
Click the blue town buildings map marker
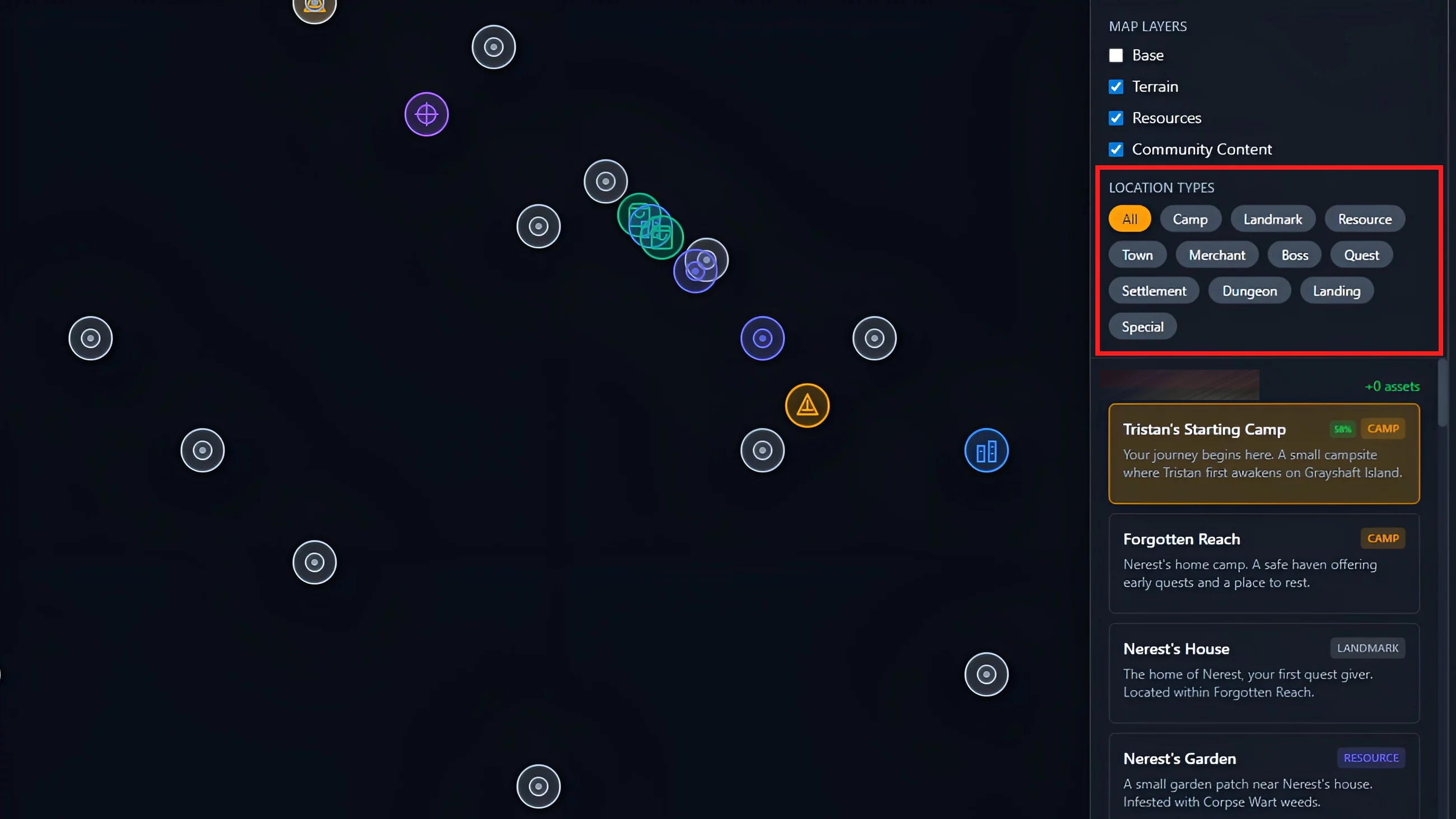pyautogui.click(x=986, y=450)
